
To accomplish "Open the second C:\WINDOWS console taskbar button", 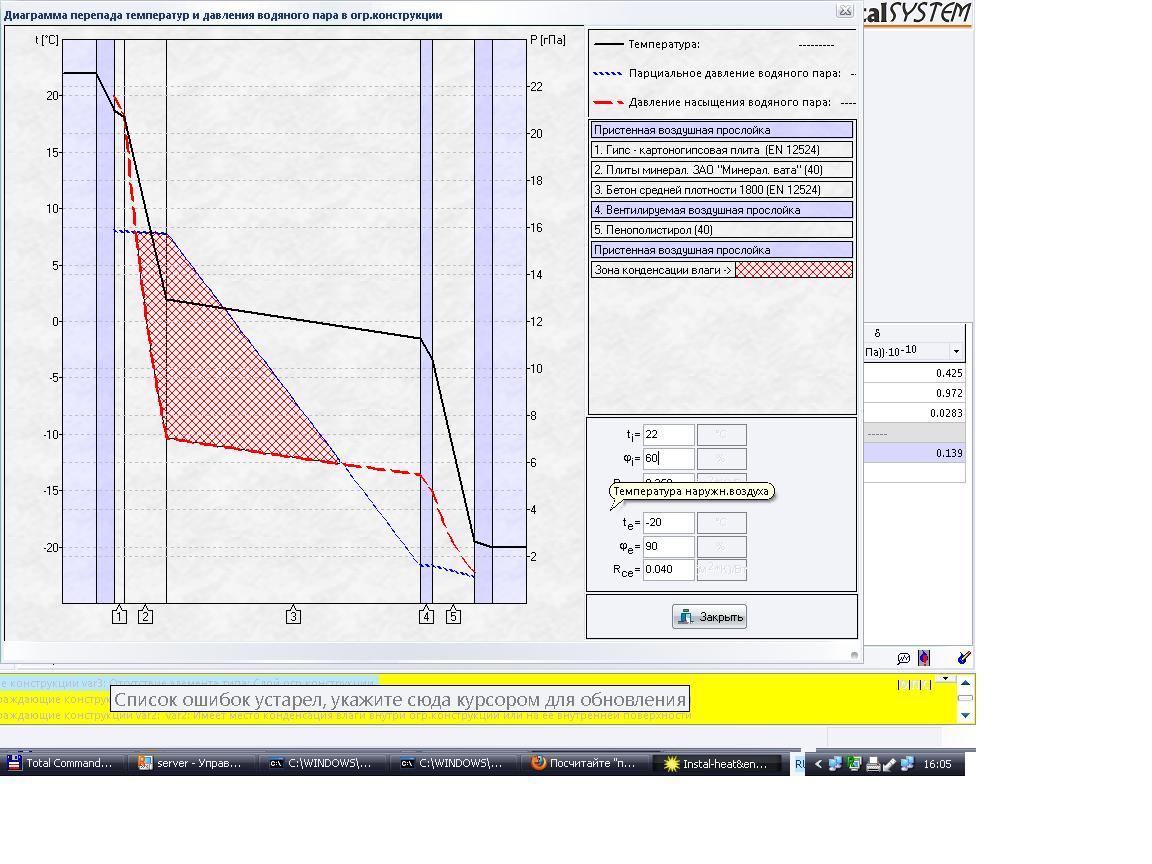I will click(454, 763).
